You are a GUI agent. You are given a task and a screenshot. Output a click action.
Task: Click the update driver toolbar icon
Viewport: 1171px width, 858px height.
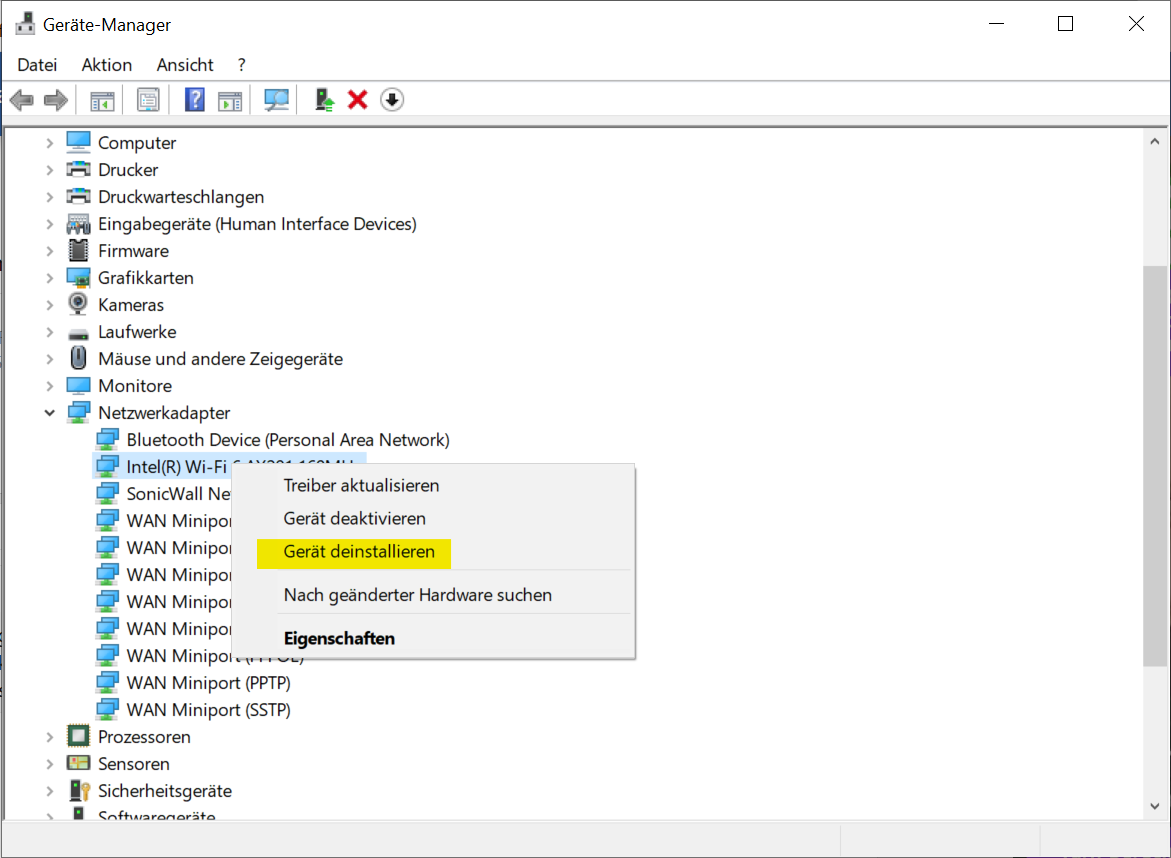323,100
